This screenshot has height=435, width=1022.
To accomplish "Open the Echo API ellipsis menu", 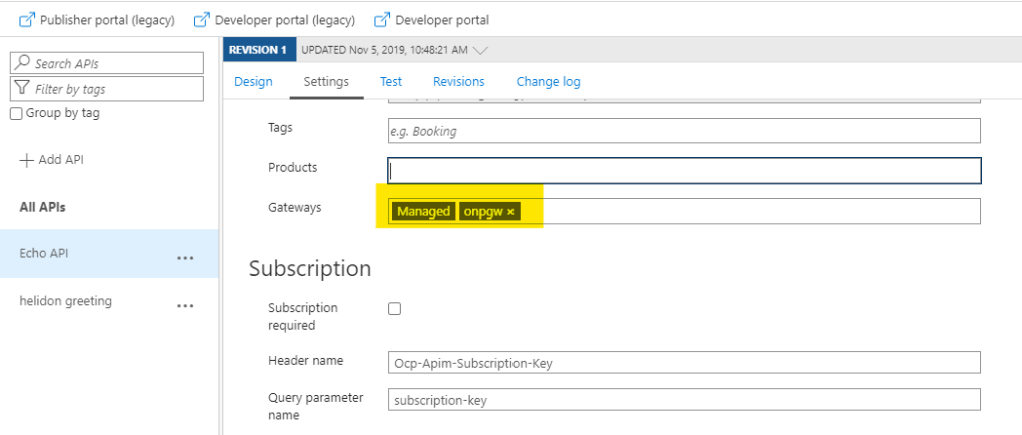I will (x=185, y=257).
